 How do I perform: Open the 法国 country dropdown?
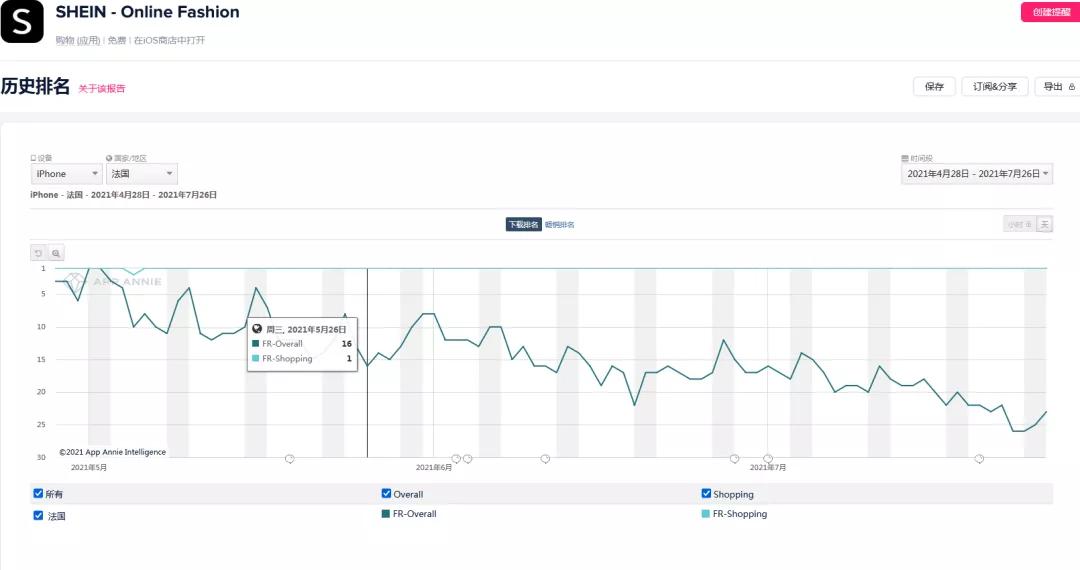tap(141, 174)
